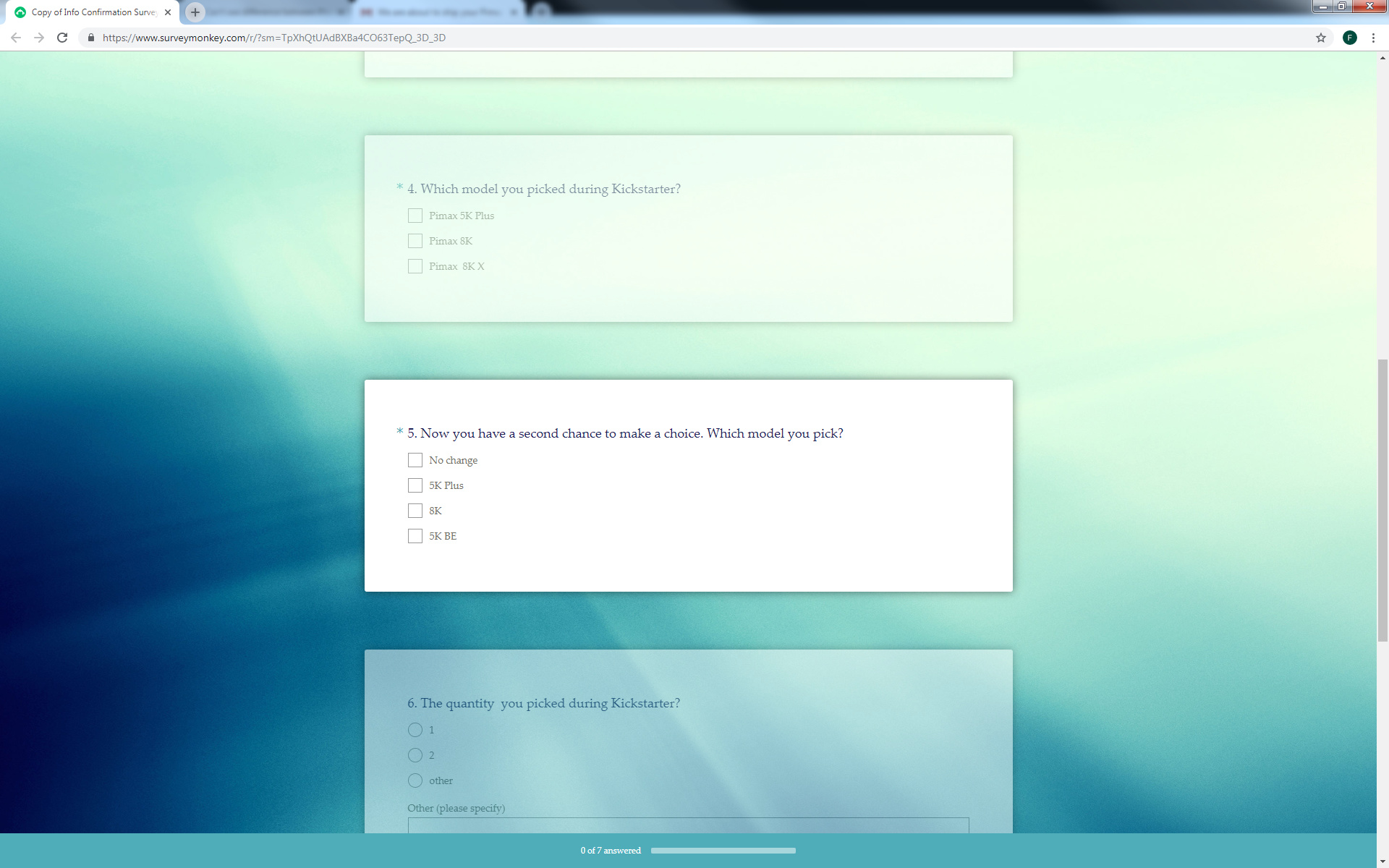Select quantity 1 radio button
The image size is (1389, 868).
(x=415, y=730)
